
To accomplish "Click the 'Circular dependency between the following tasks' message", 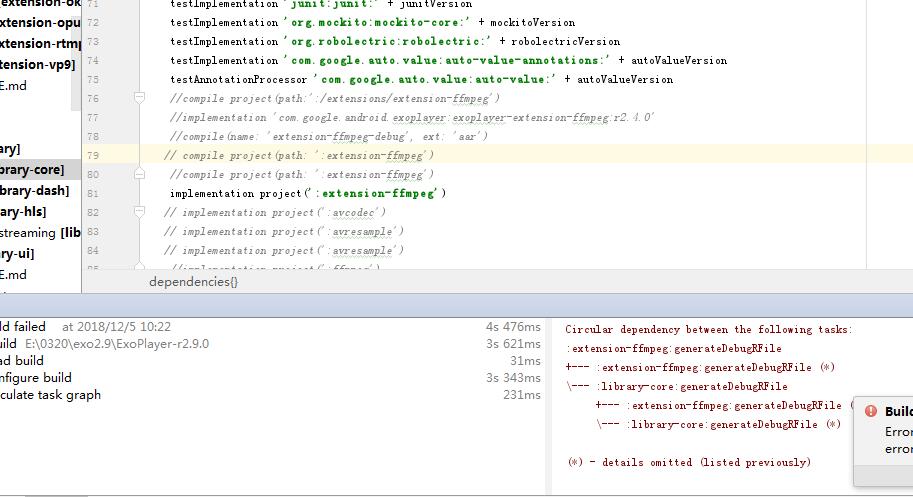I will pos(709,329).
